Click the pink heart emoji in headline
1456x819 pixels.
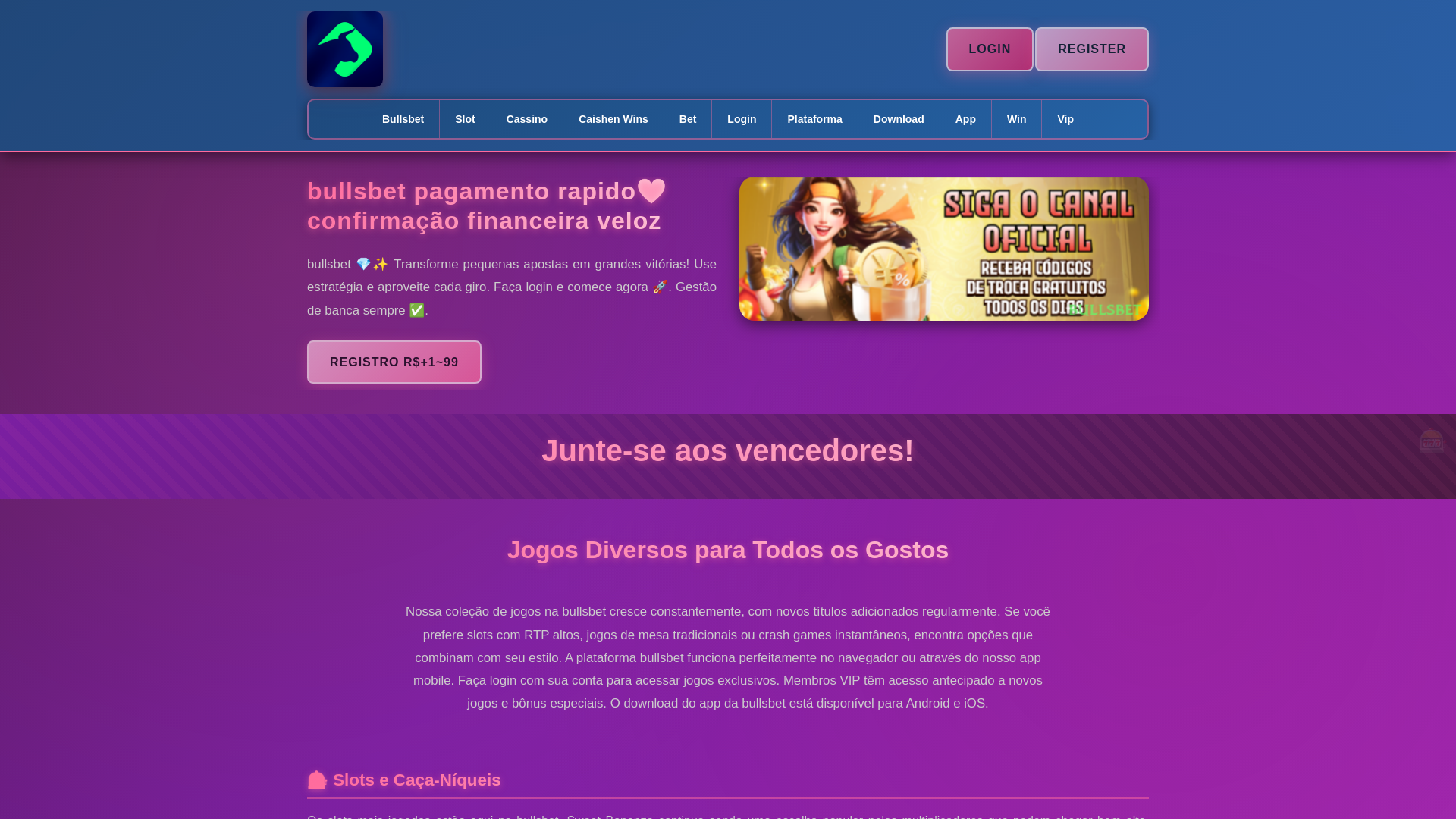click(651, 191)
